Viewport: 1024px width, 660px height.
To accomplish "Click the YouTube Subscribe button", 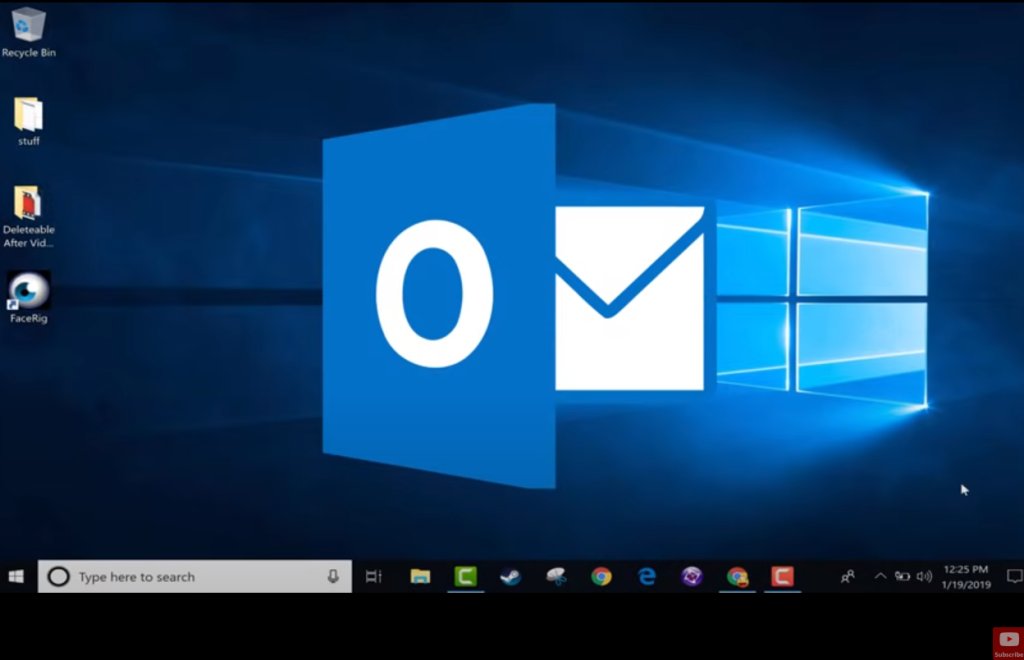I will 1008,642.
